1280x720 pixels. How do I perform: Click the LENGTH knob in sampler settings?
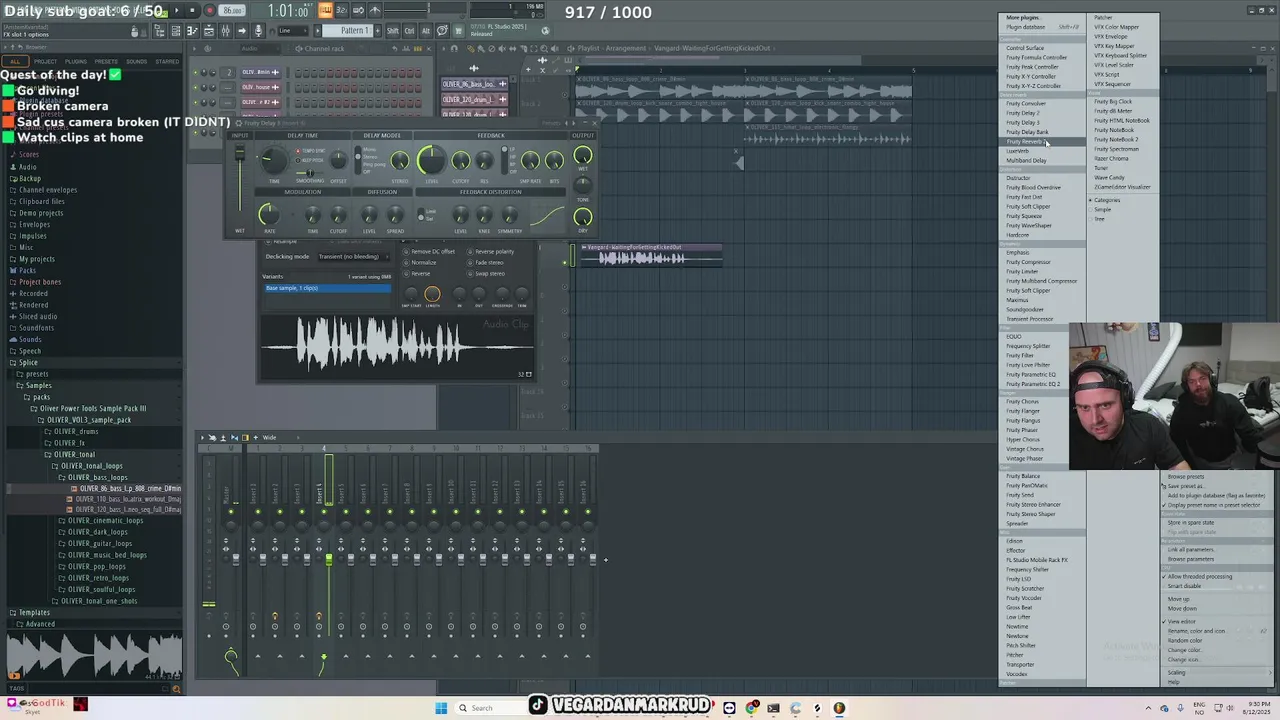pyautogui.click(x=432, y=294)
